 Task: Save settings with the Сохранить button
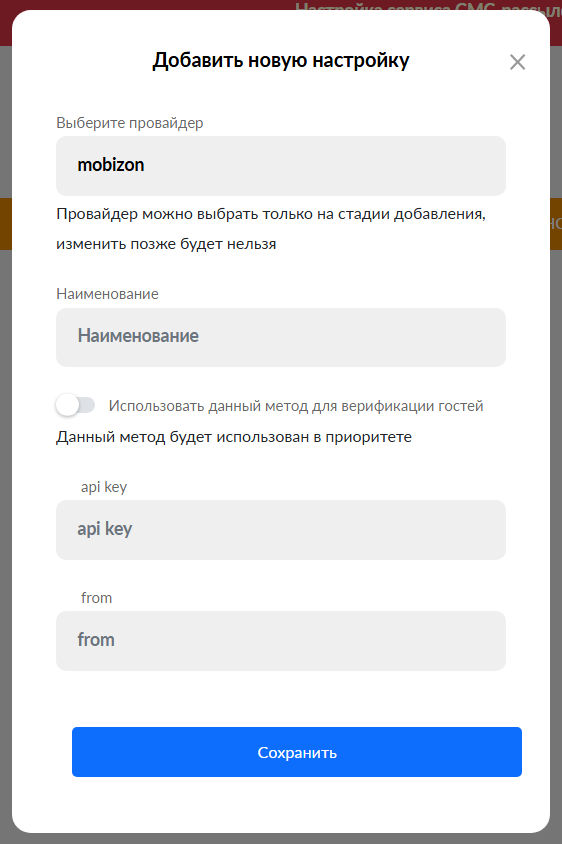pos(297,751)
